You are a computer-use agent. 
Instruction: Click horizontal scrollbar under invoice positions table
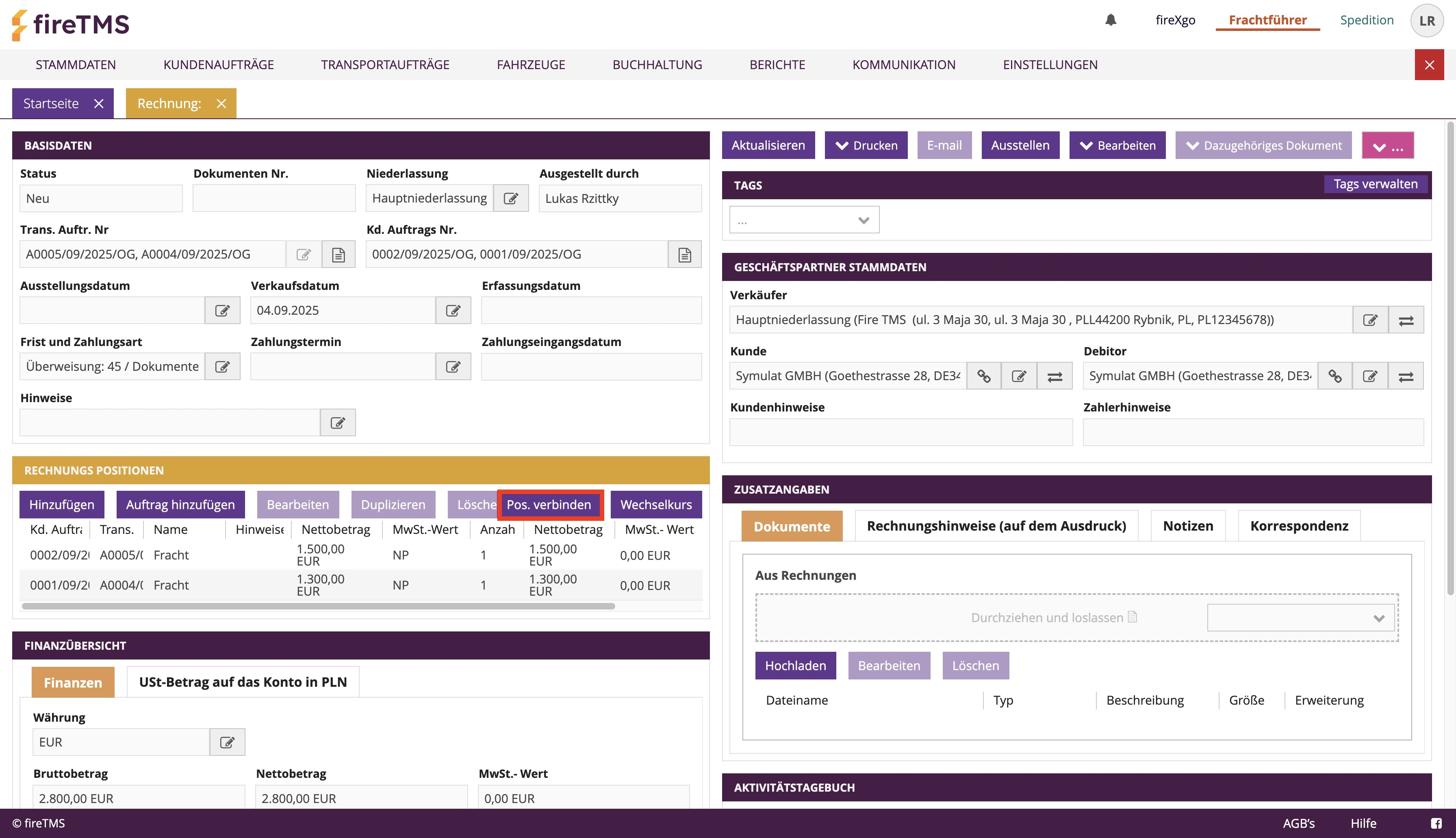318,606
